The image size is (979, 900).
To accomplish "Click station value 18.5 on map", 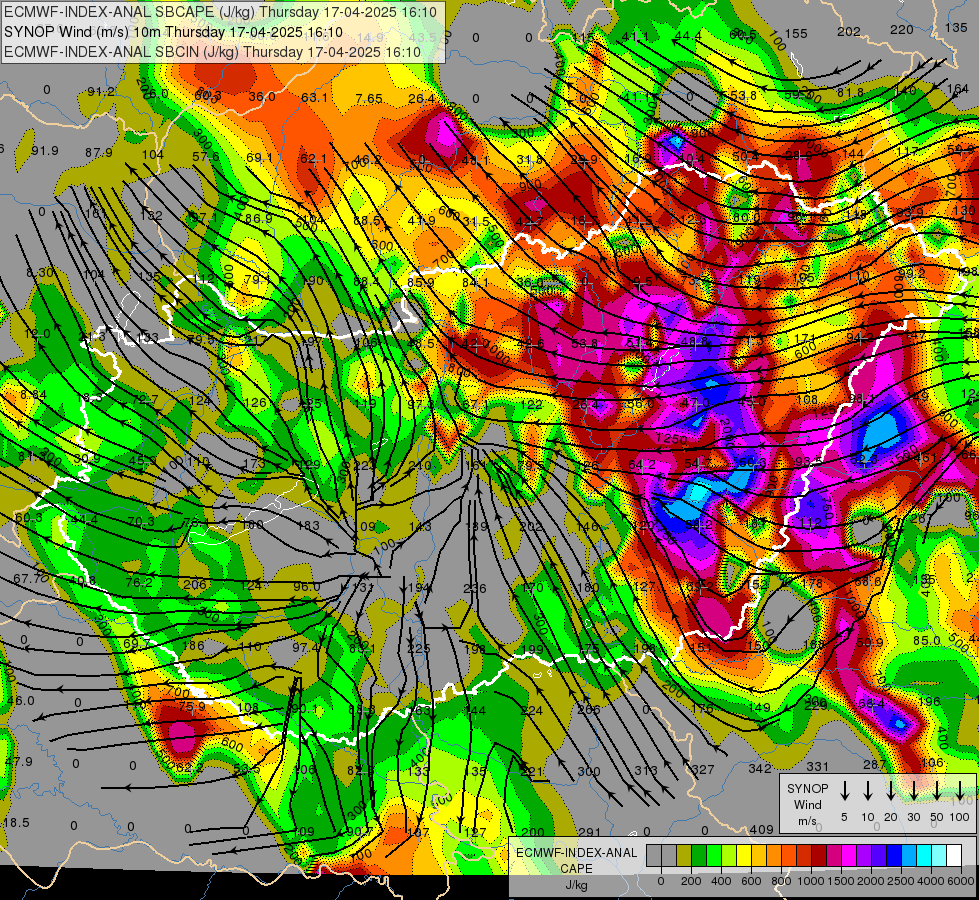I will coord(16,823).
